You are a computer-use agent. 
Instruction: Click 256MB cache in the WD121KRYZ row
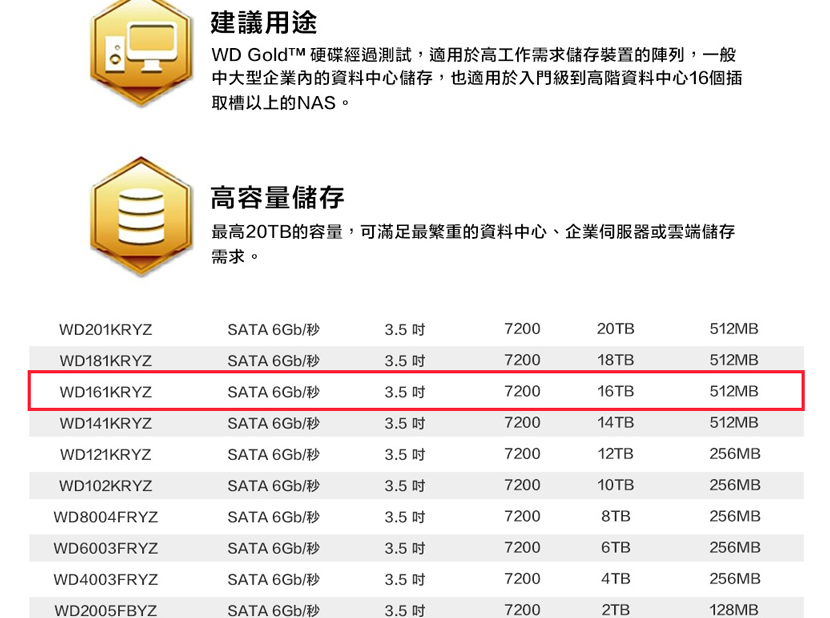pyautogui.click(x=735, y=454)
